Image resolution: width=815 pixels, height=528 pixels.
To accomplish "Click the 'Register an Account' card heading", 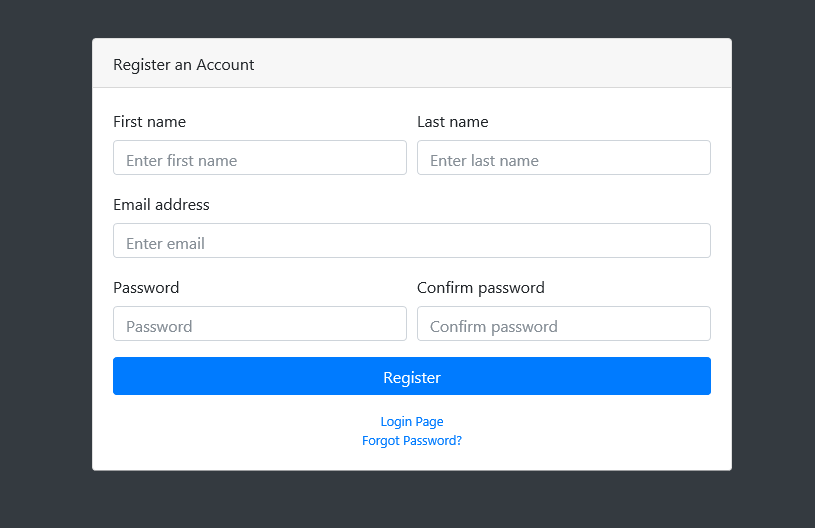I will tap(183, 65).
